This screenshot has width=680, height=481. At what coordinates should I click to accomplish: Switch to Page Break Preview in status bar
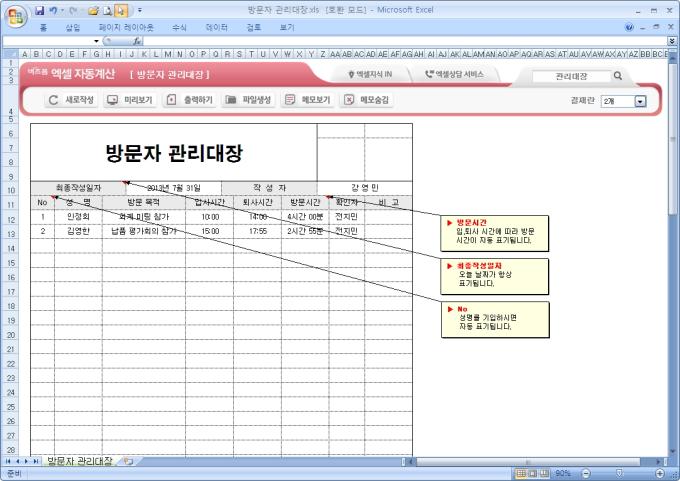pyautogui.click(x=545, y=473)
